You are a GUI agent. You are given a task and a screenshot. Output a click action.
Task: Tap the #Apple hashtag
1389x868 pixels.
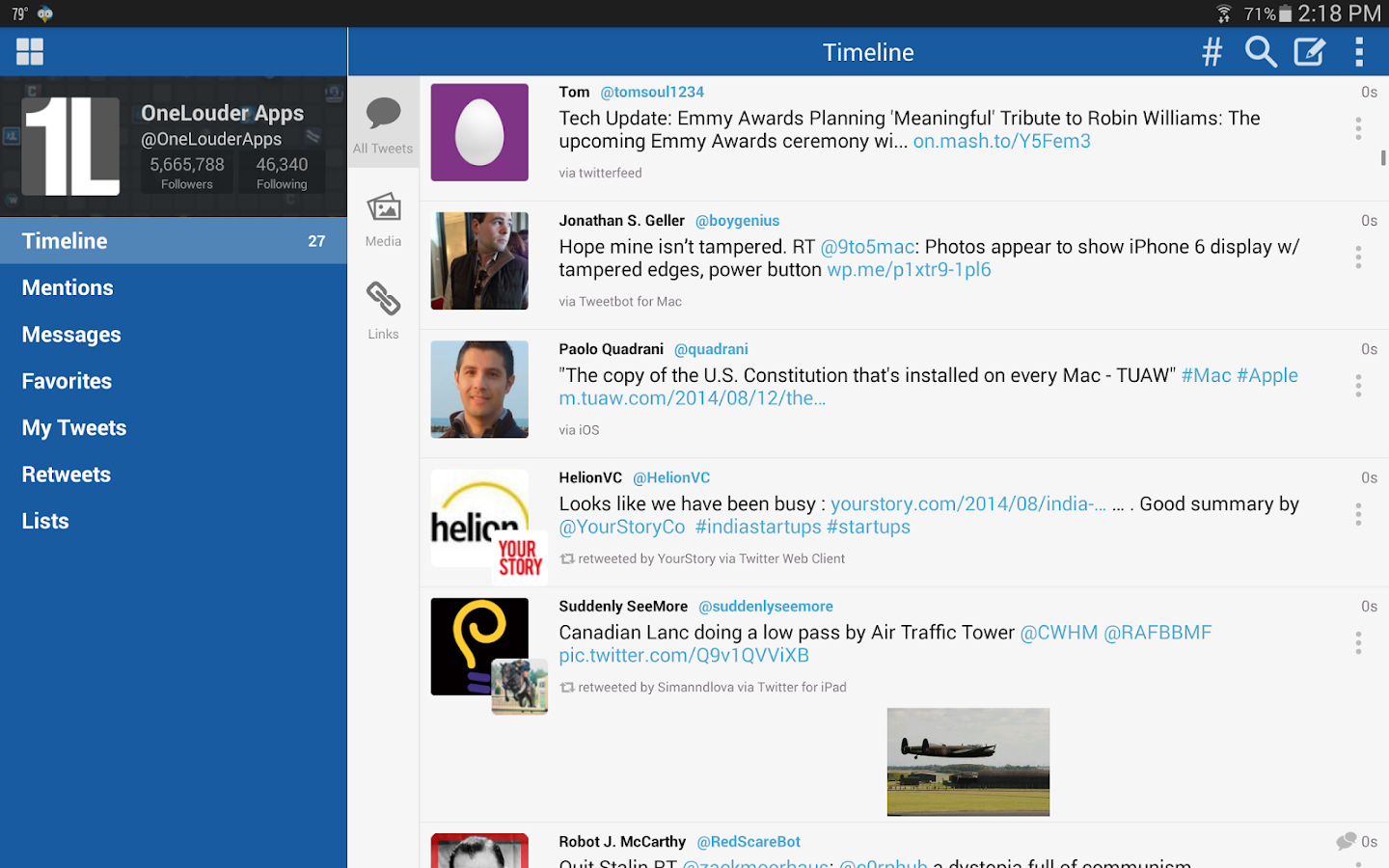click(x=1267, y=375)
